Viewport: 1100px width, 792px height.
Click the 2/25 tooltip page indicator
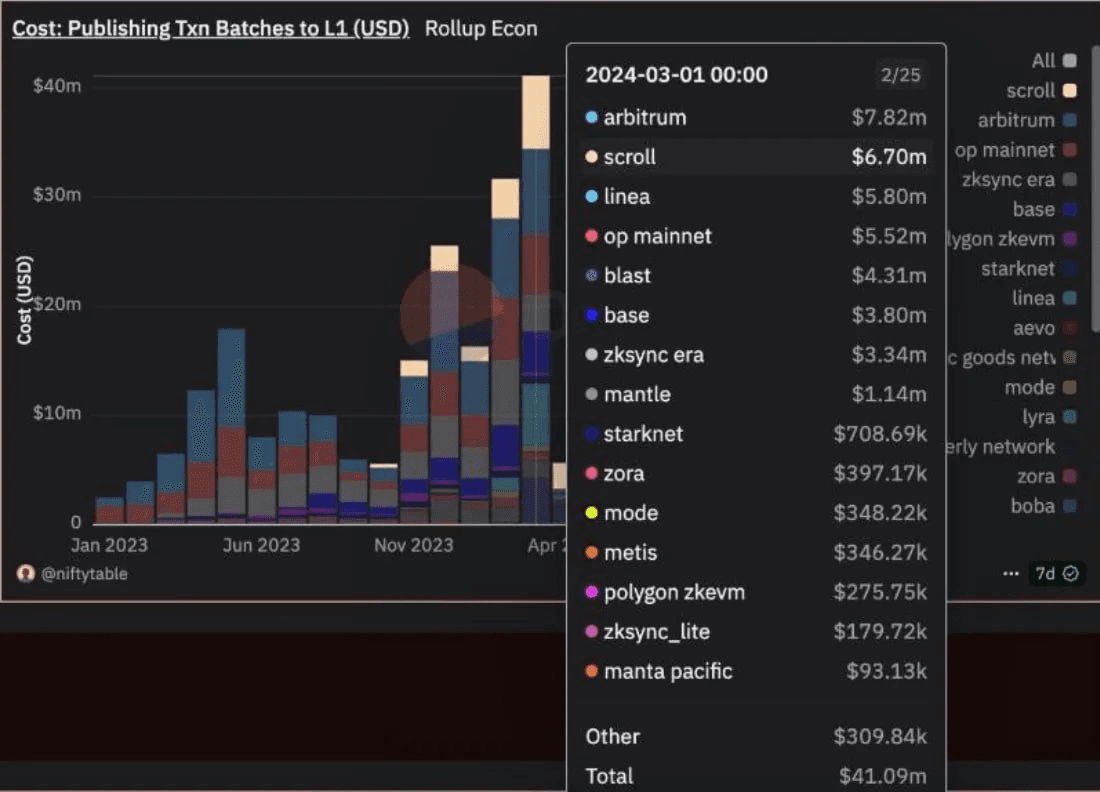902,76
